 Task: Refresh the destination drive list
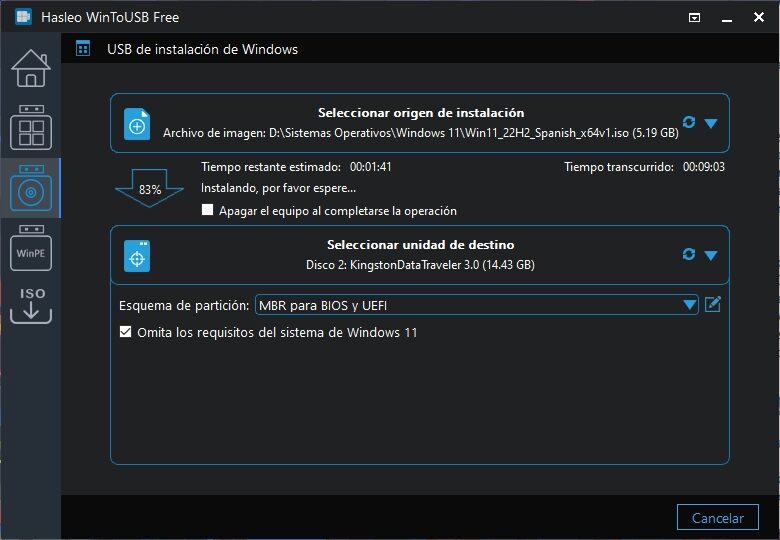[x=688, y=254]
